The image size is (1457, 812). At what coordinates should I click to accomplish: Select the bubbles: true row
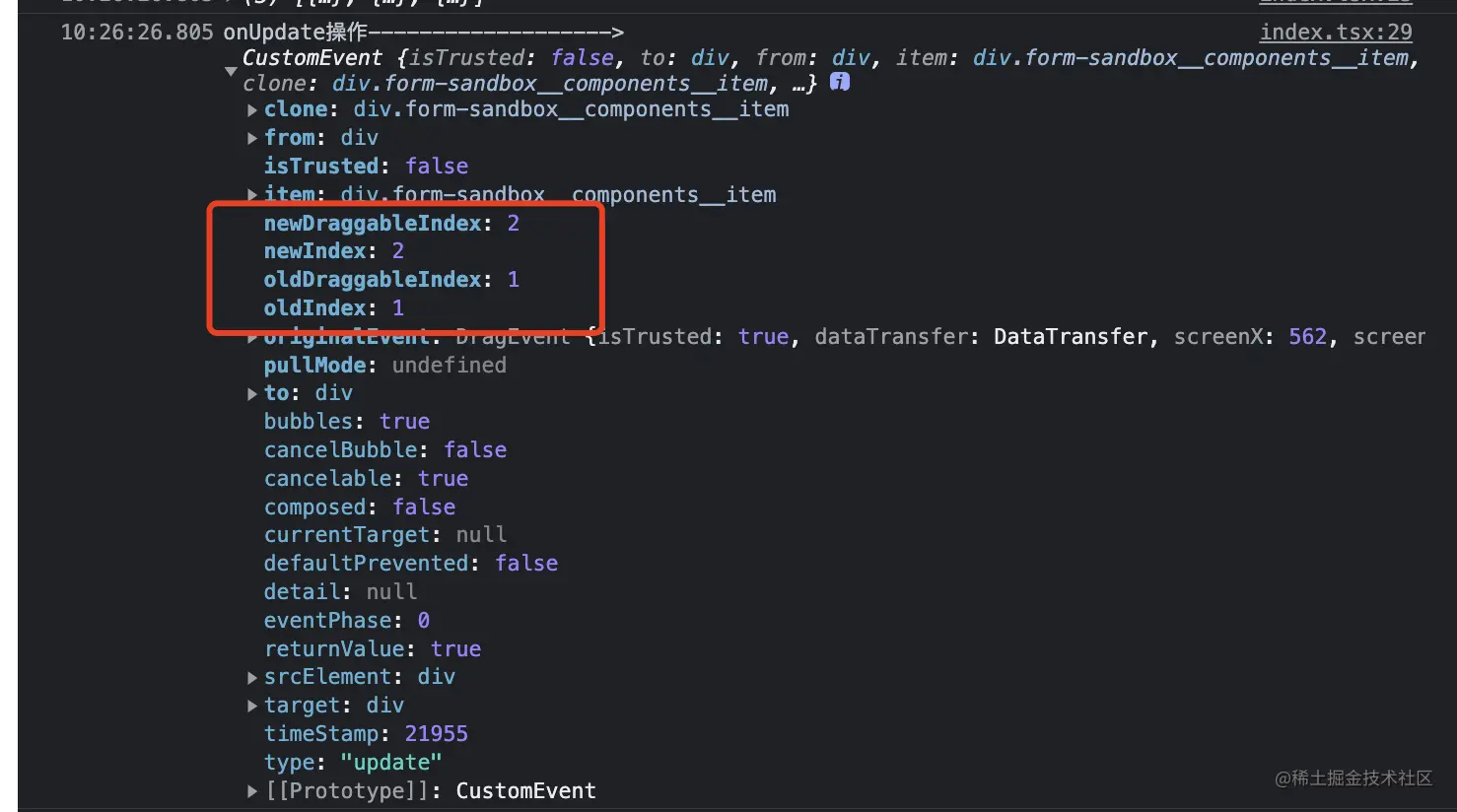coord(347,422)
